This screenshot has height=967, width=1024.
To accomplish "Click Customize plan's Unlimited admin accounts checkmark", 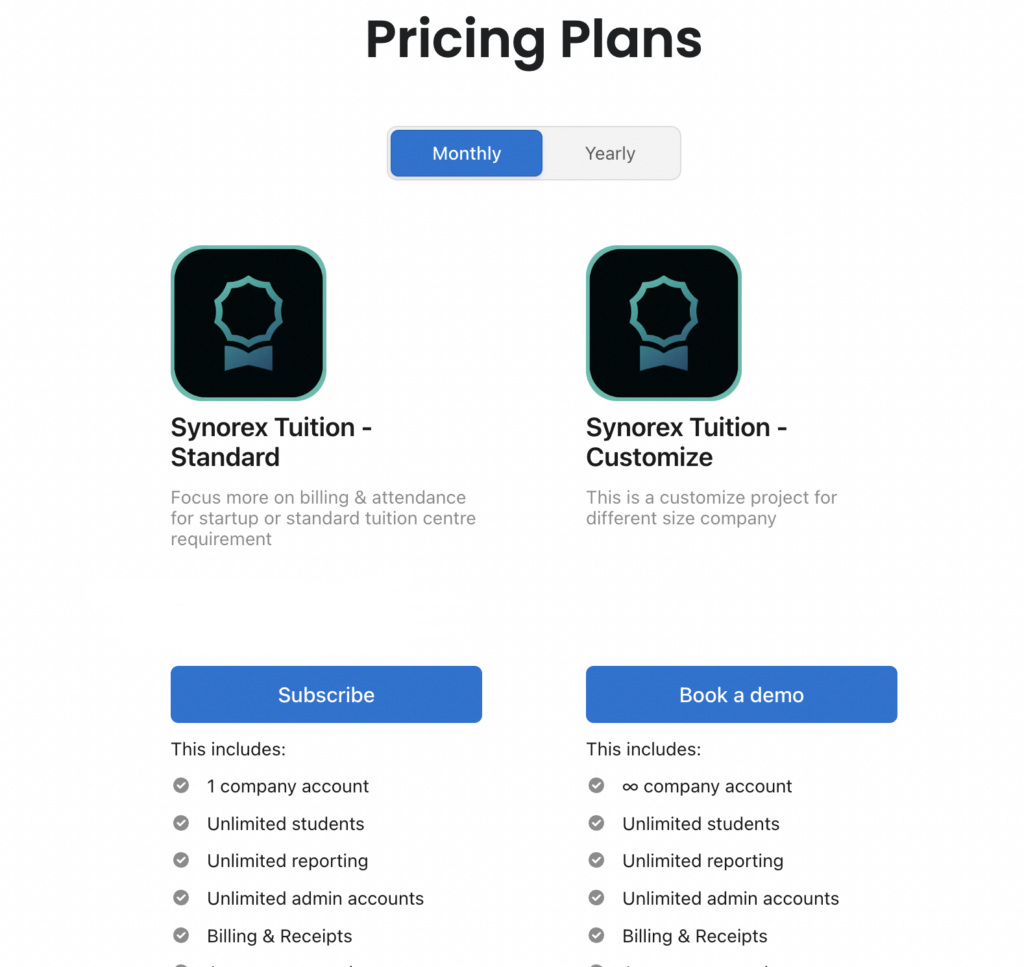I will coord(596,898).
